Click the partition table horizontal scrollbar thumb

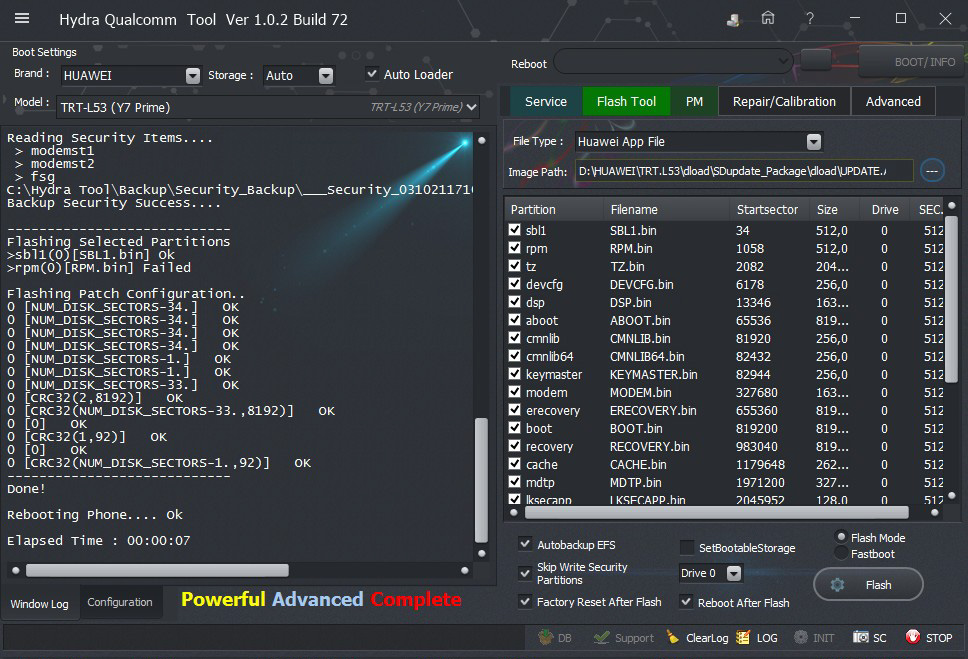pos(716,512)
